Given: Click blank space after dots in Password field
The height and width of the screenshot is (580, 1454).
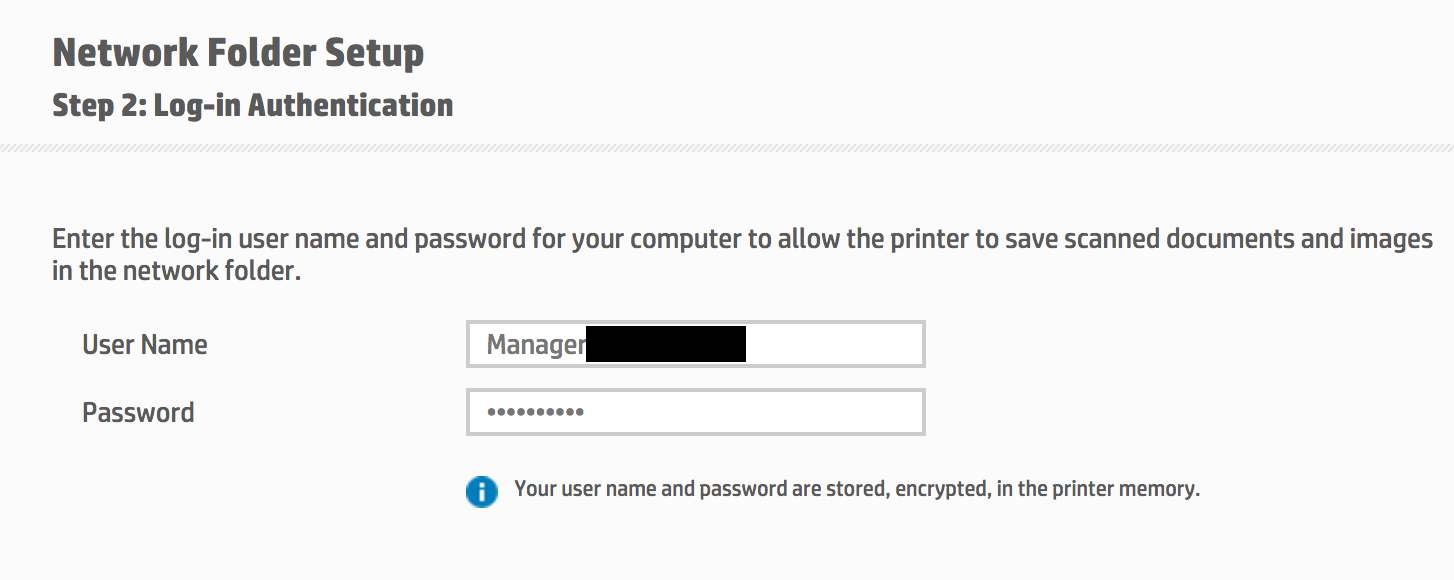Looking at the screenshot, I should (752, 412).
